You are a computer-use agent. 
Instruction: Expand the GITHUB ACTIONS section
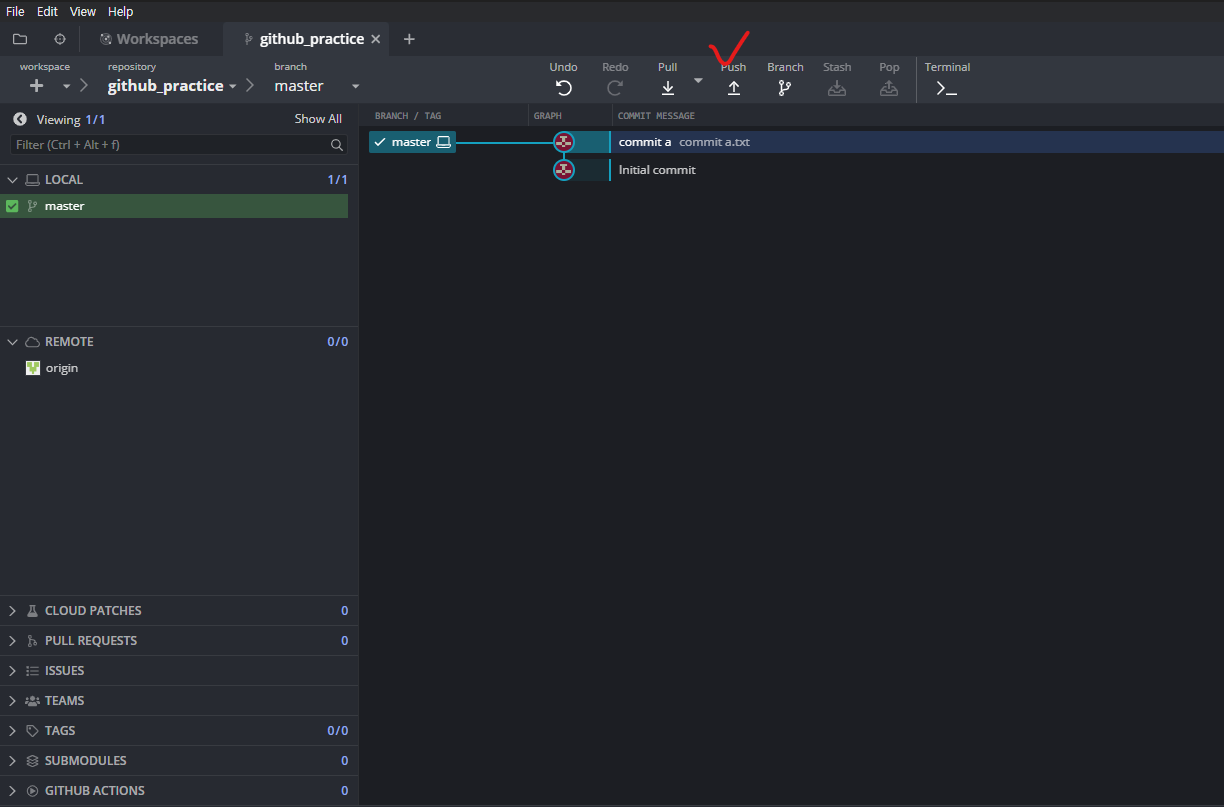point(12,791)
